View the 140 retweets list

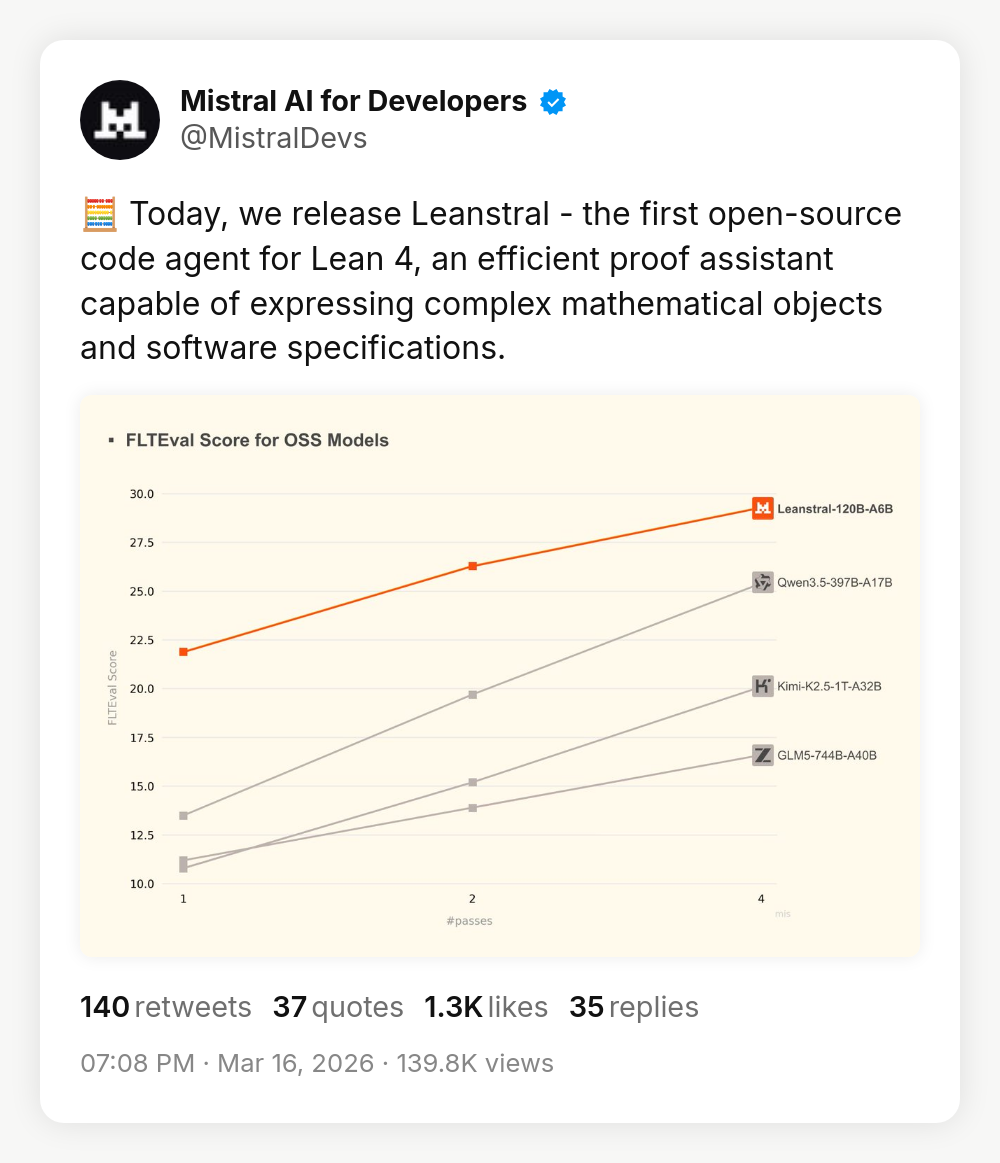click(166, 1007)
